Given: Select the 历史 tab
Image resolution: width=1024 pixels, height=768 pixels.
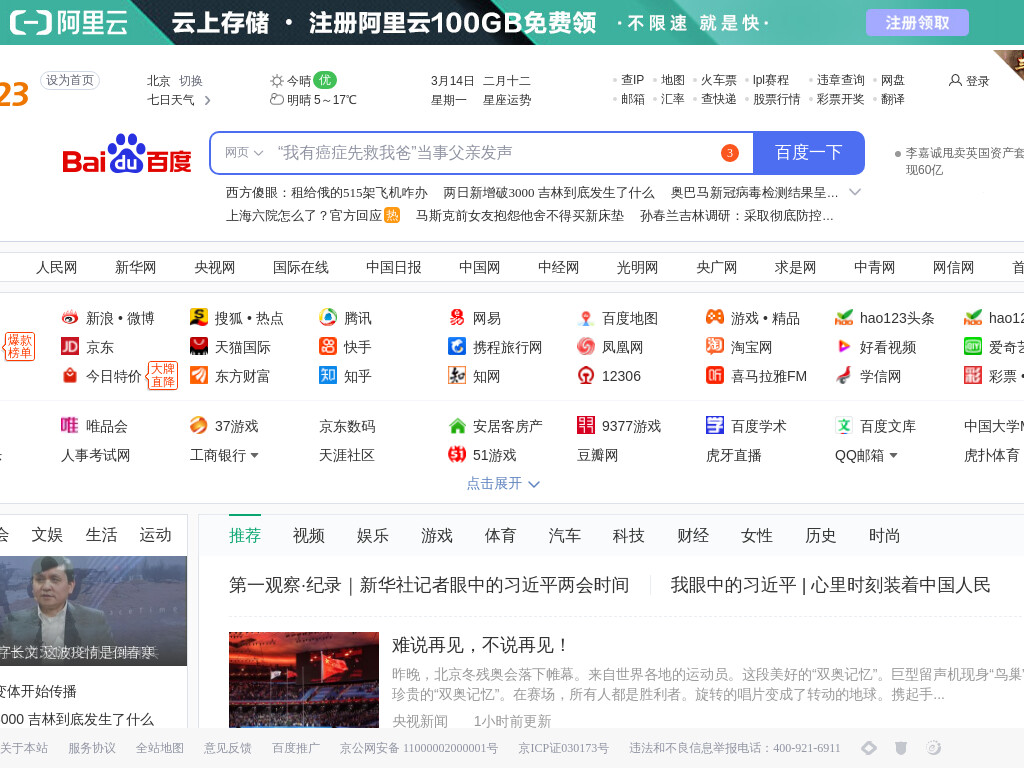Looking at the screenshot, I should (820, 536).
